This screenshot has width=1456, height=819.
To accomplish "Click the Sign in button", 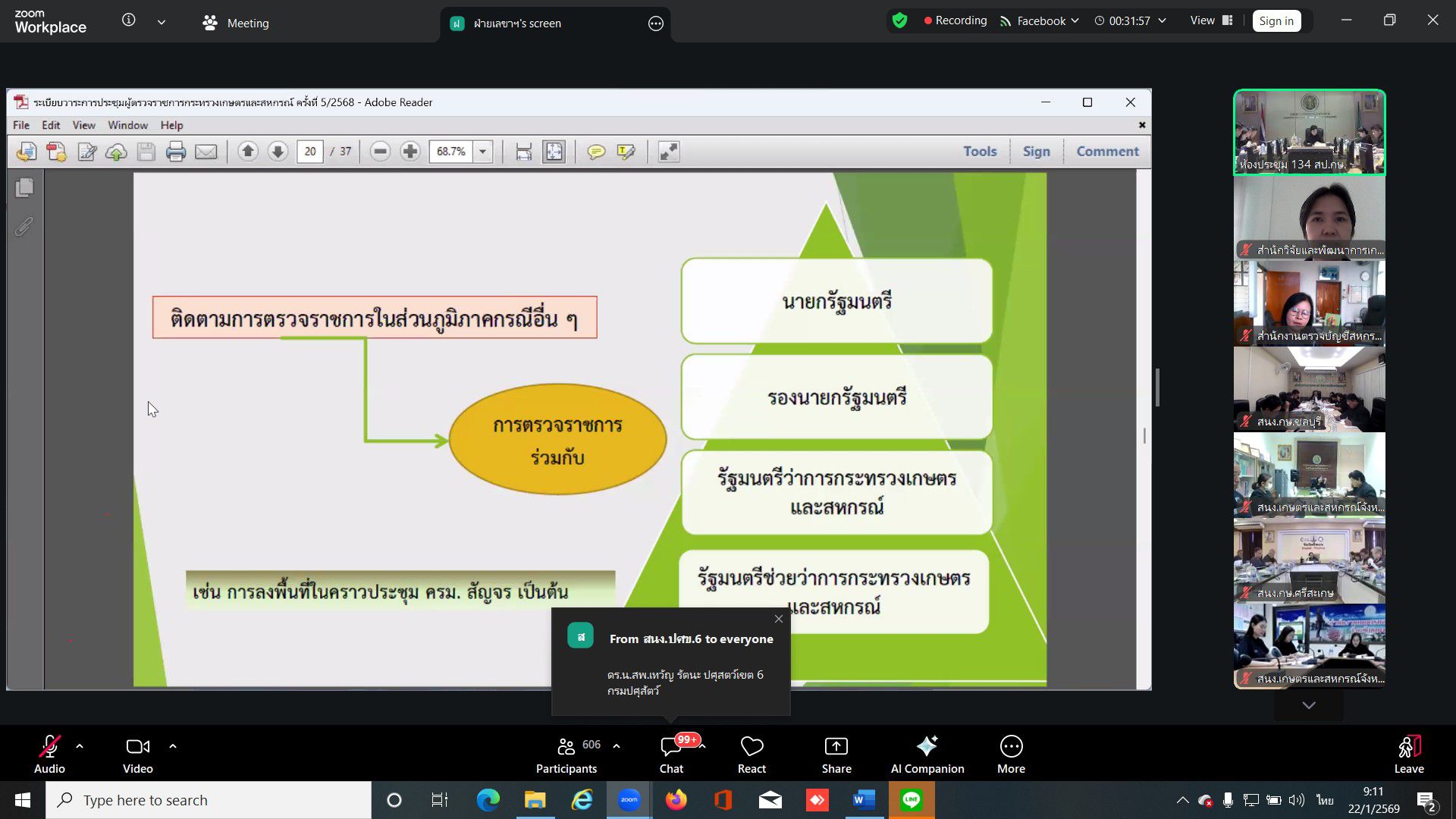I will tap(1276, 21).
